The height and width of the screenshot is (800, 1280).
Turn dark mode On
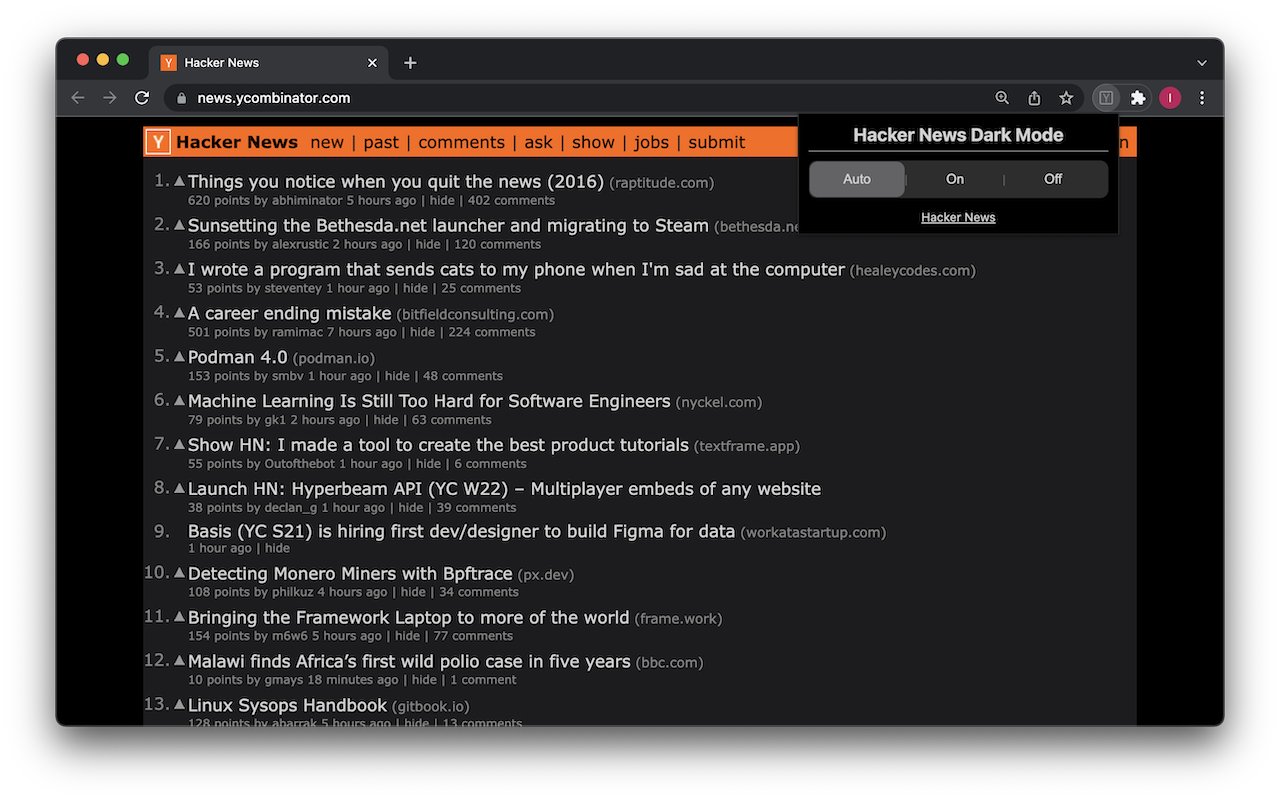tap(955, 179)
